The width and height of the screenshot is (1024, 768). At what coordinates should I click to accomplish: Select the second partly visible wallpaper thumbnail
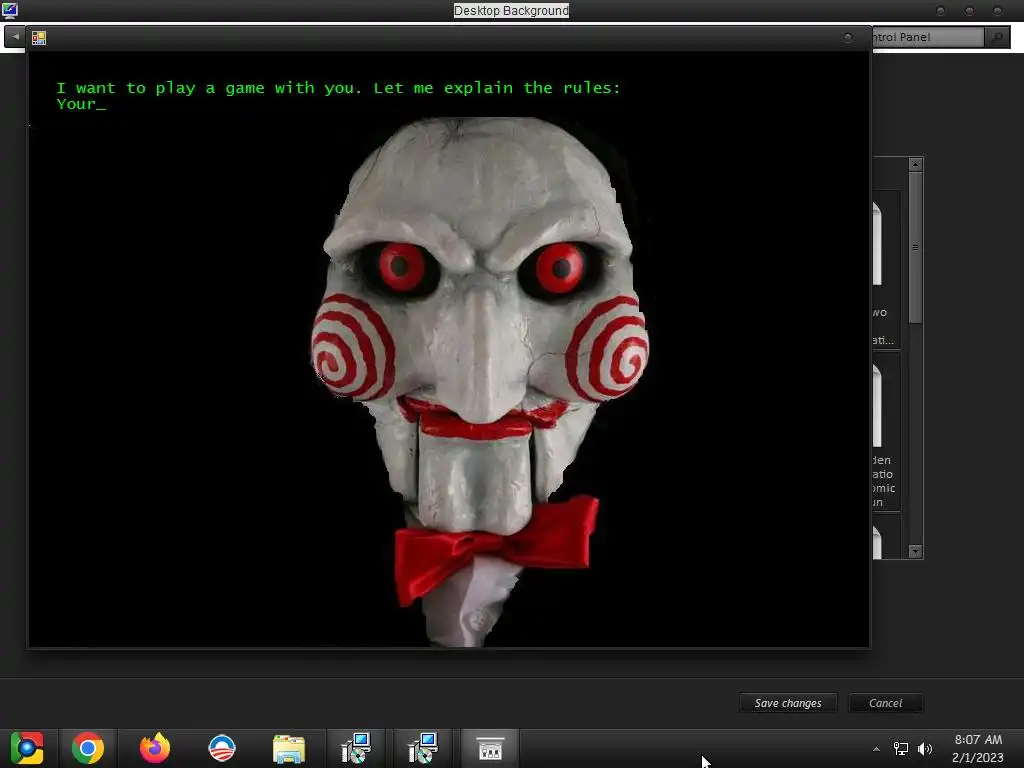tap(886, 432)
